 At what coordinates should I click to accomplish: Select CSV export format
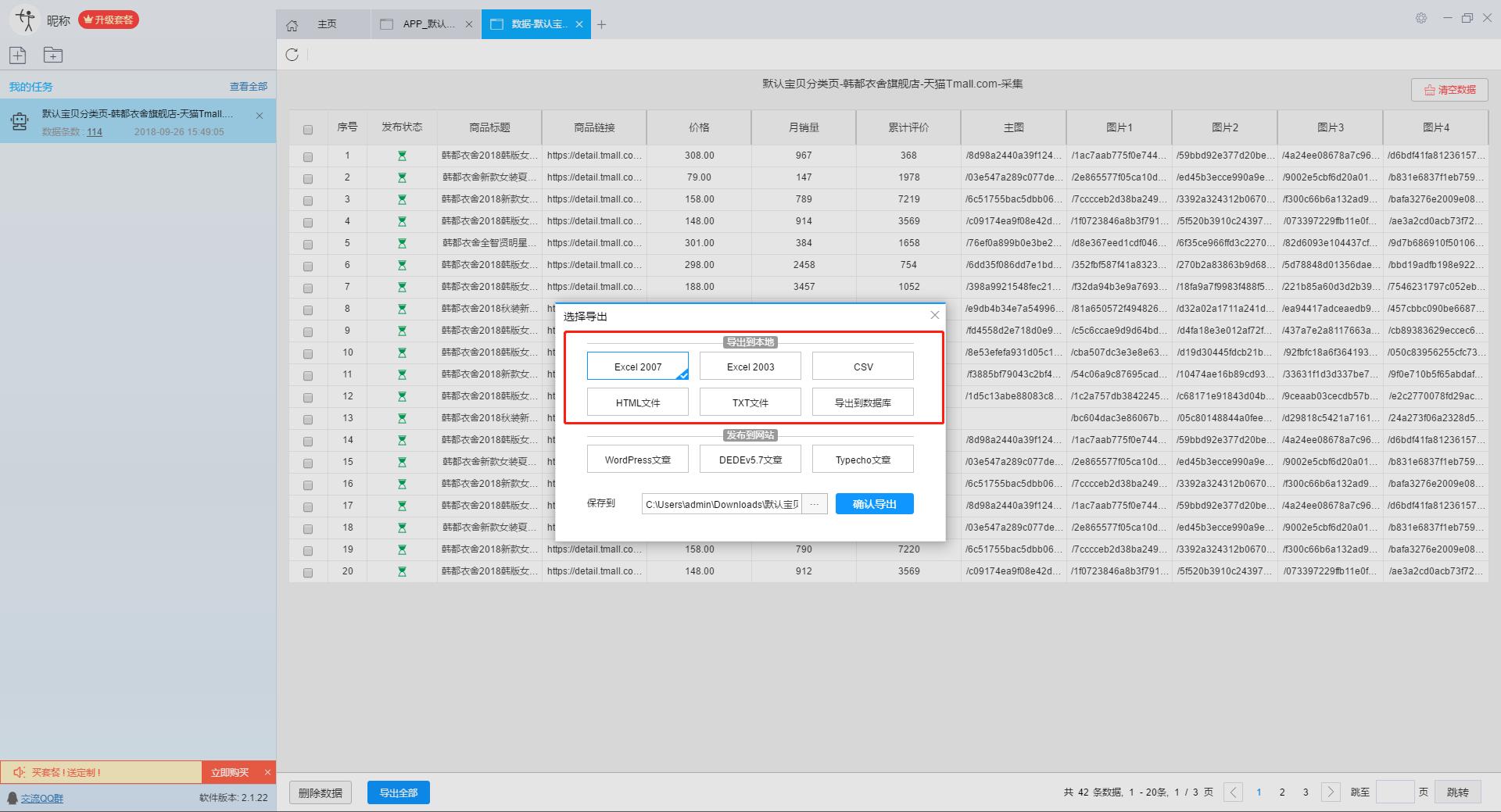(x=863, y=366)
